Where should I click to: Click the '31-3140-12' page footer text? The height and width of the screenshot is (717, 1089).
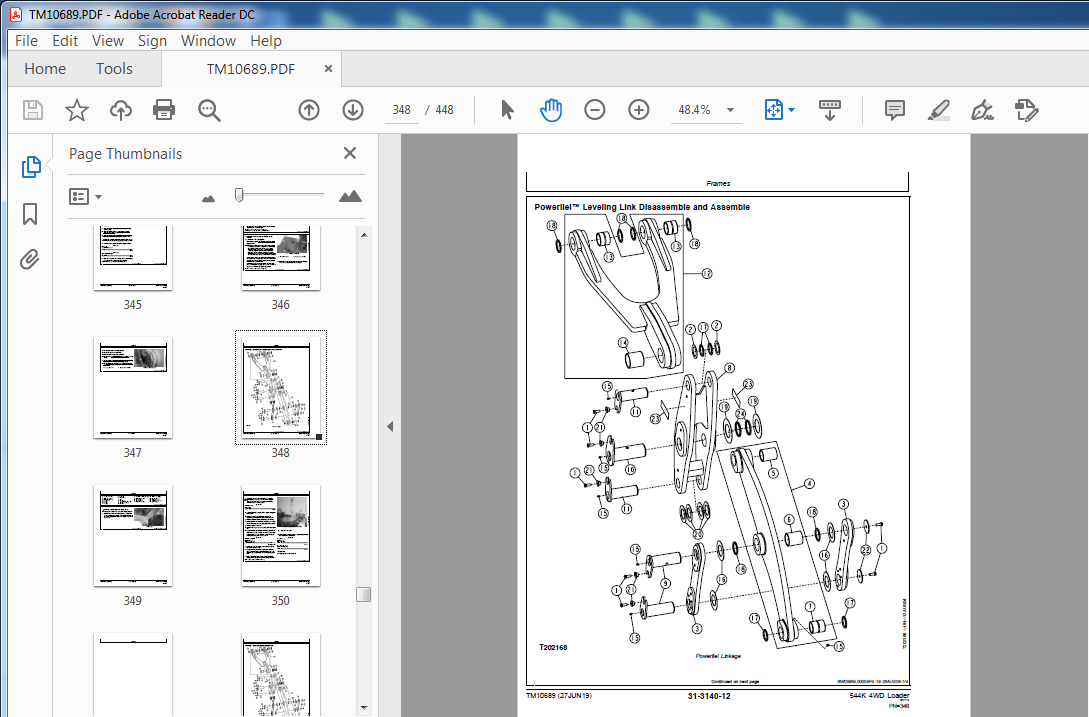(709, 696)
